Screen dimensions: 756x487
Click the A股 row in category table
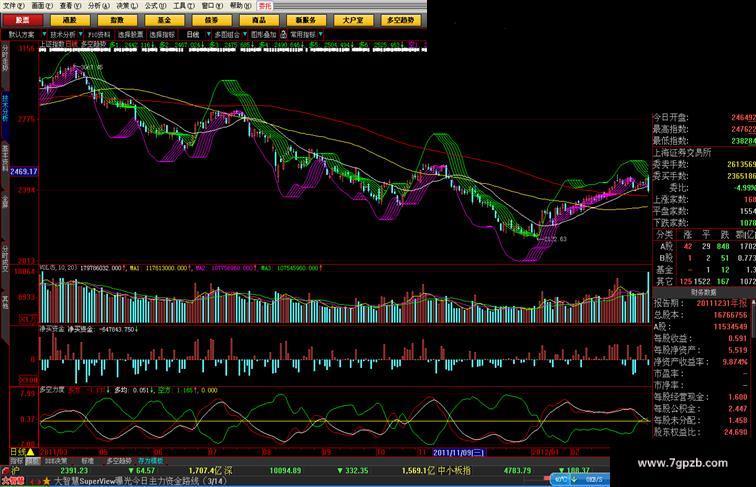[x=704, y=246]
